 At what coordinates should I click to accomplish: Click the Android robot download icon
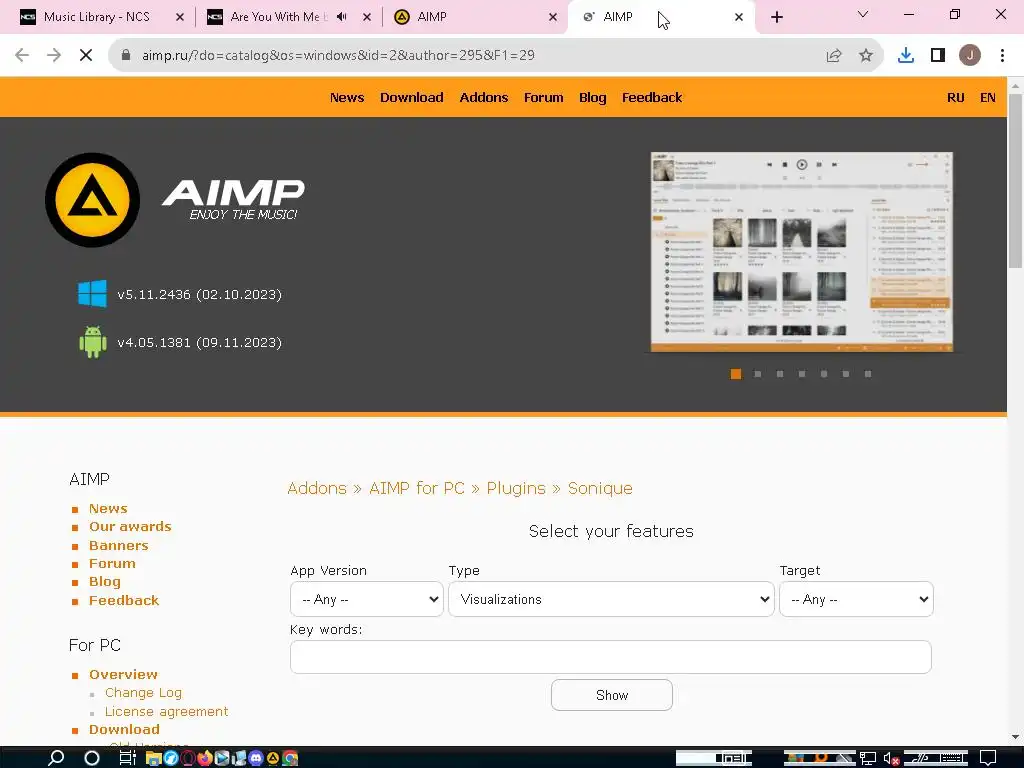(x=92, y=342)
